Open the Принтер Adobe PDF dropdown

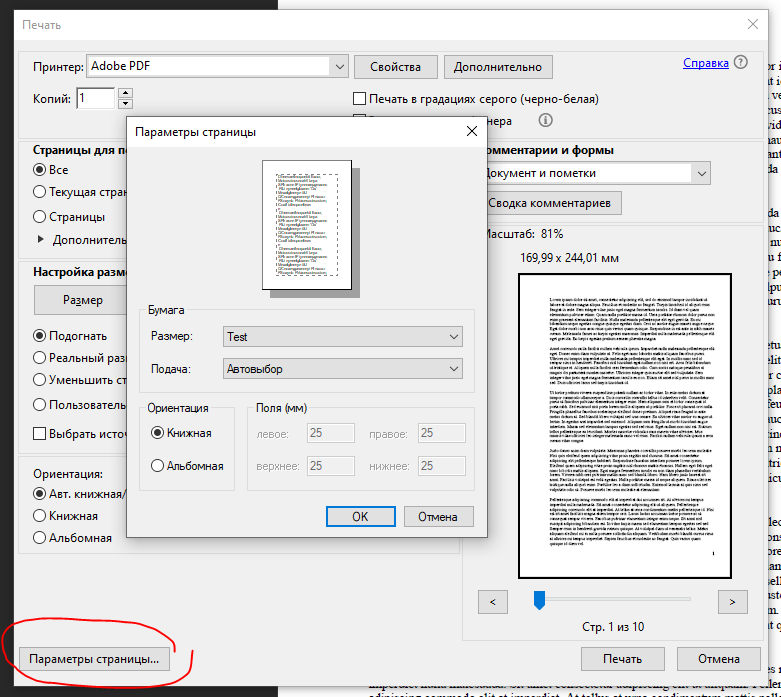217,66
